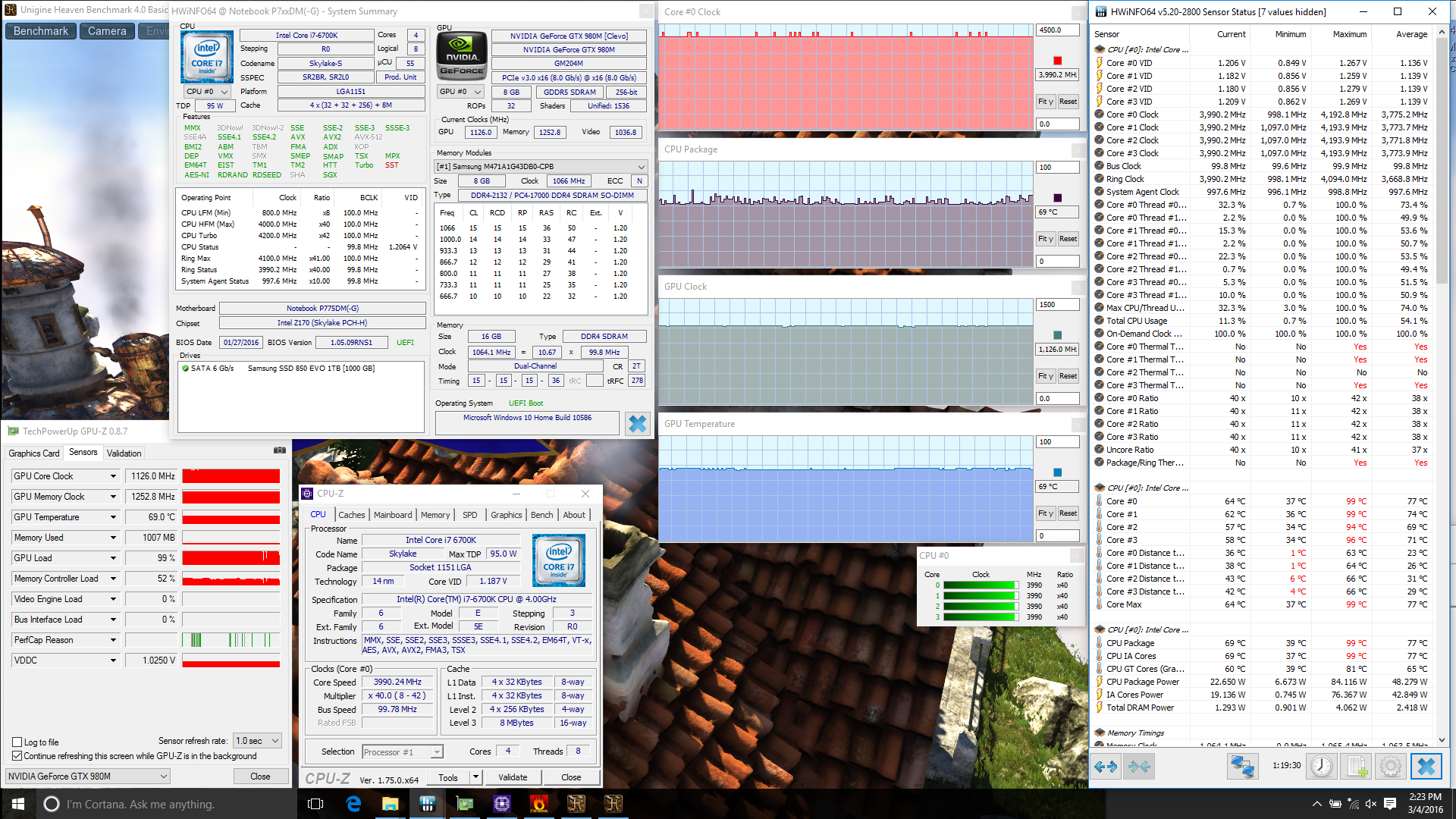Open the remote network monitors icon in HWiNFO
This screenshot has height=819, width=1456.
[1242, 767]
